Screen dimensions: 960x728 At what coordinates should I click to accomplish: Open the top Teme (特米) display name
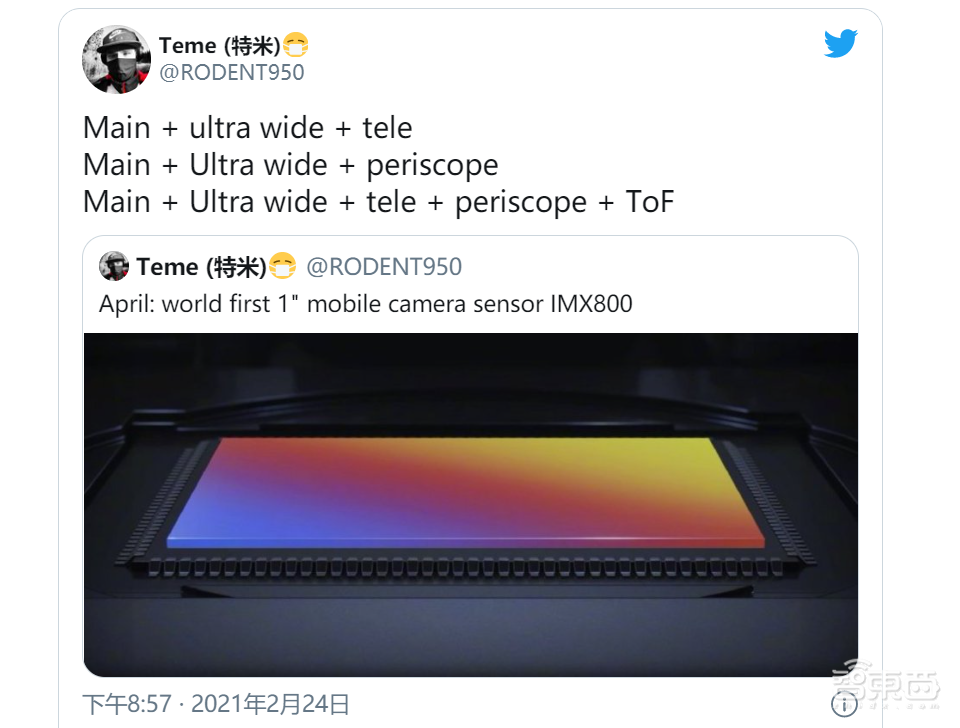coord(220,45)
